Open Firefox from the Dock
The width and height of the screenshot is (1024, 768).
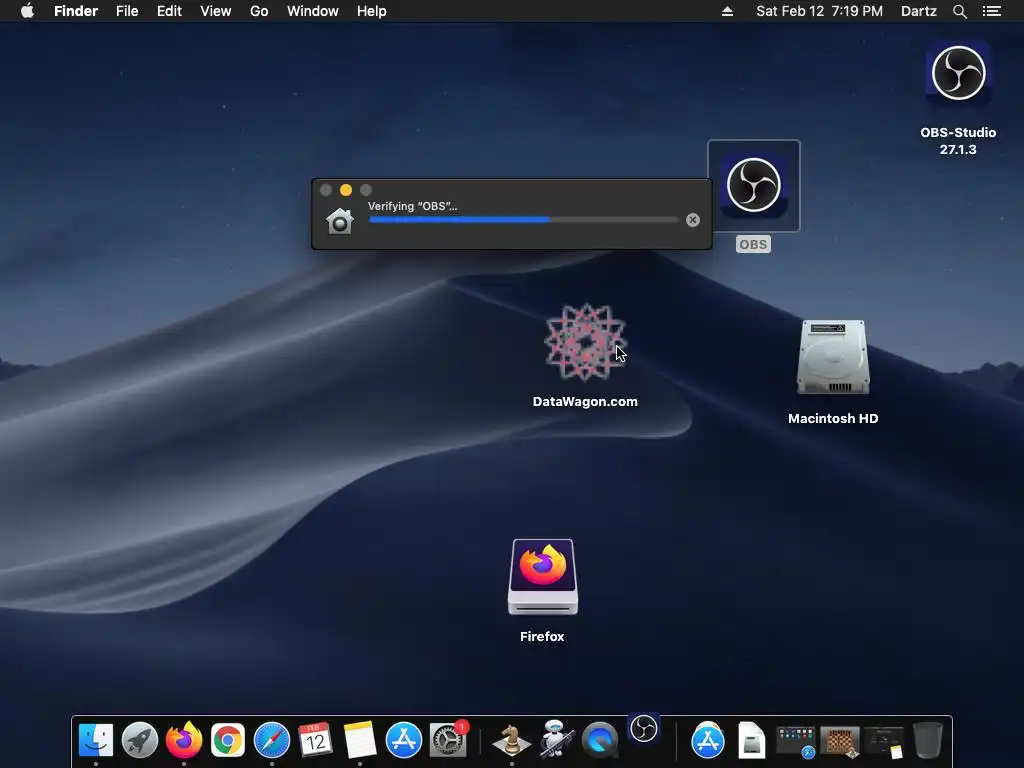click(184, 741)
